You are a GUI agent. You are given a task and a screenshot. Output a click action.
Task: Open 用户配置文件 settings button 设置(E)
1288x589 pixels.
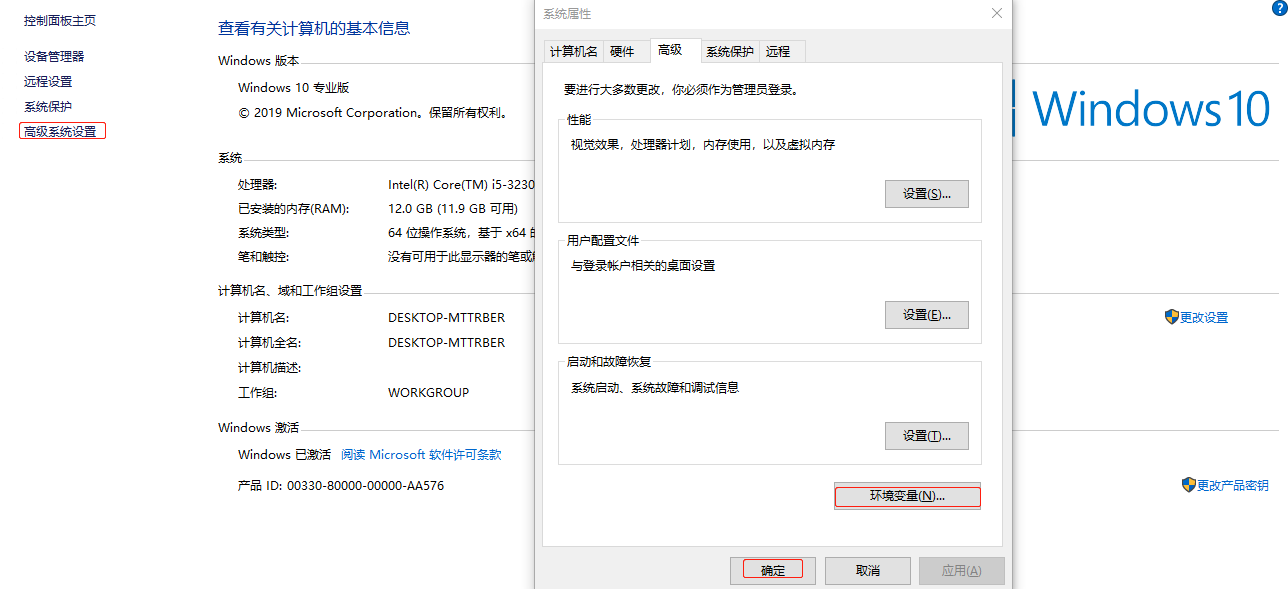coord(927,315)
